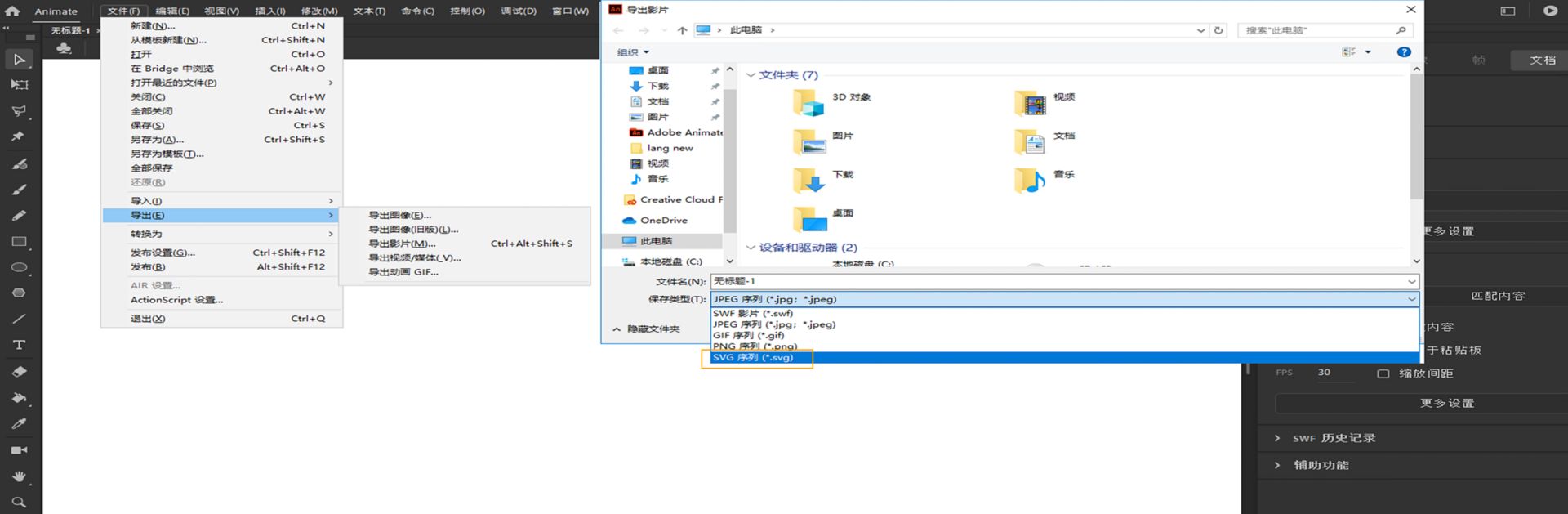Click the 文件名 input field

1057,281
